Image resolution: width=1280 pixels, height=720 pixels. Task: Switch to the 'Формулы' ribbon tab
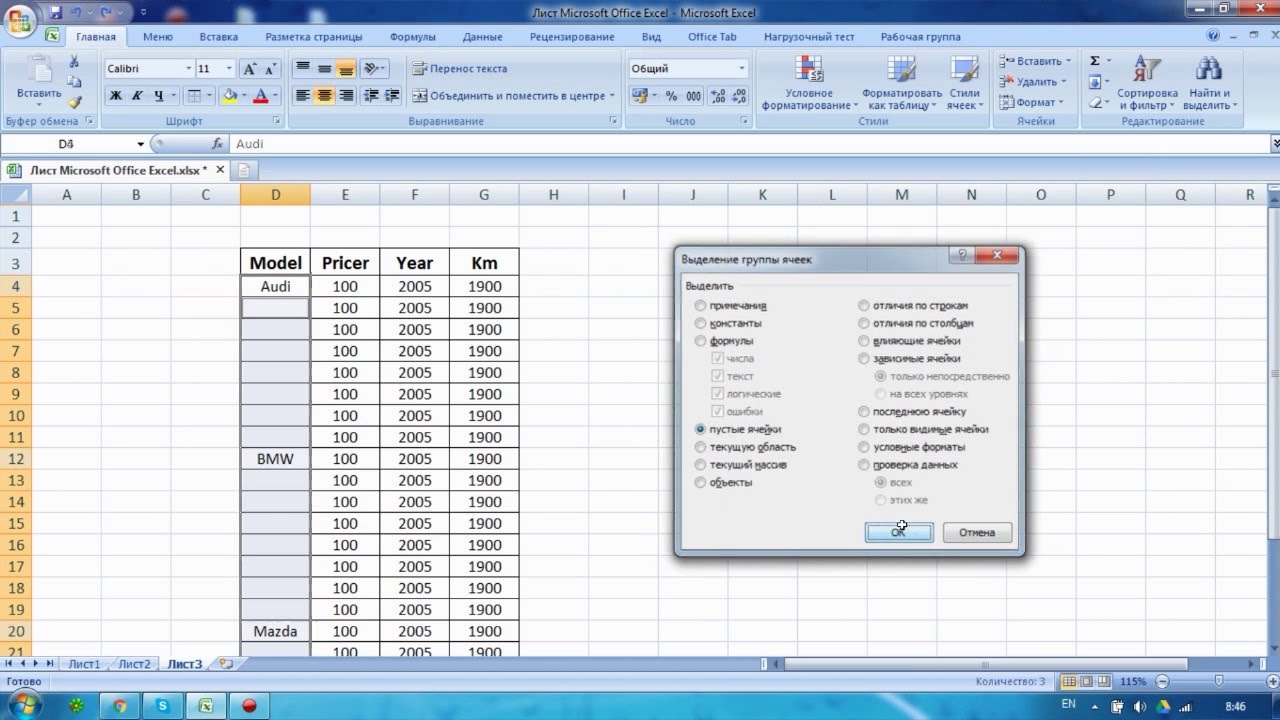coord(413,37)
